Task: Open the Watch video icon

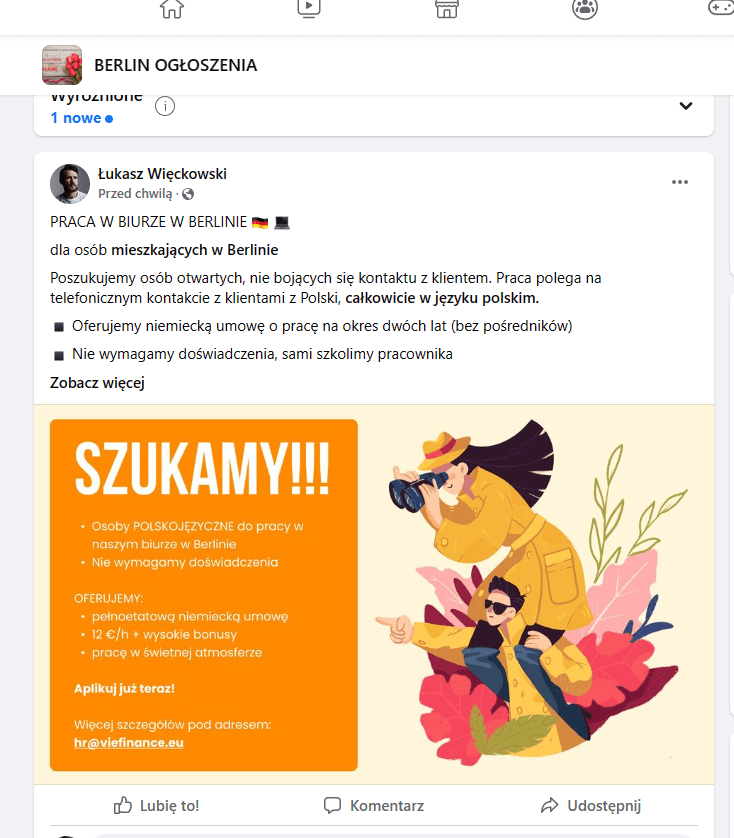Action: click(x=308, y=8)
